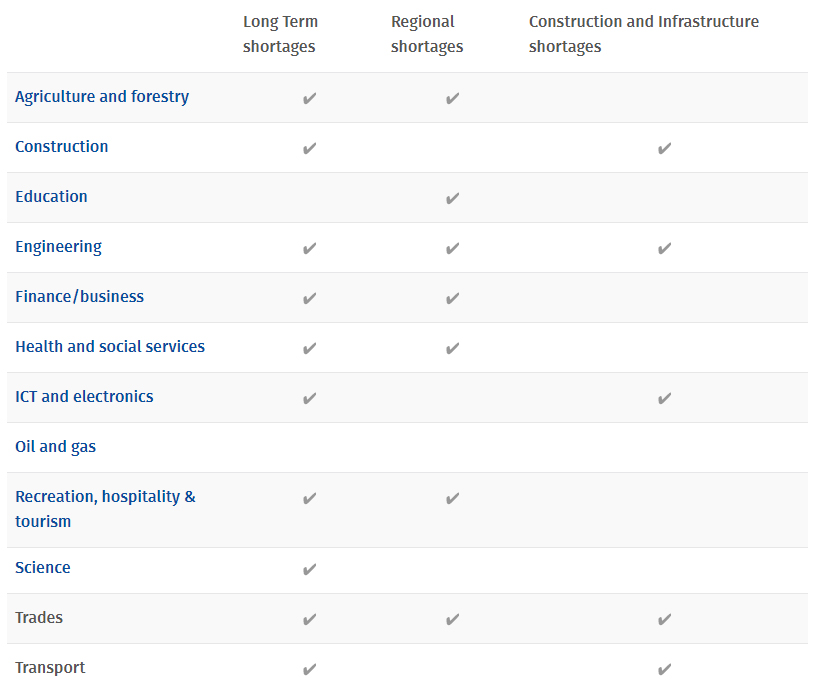Click Transport's Infrastructure shortages checkmark
The height and width of the screenshot is (692, 818).
tap(664, 669)
